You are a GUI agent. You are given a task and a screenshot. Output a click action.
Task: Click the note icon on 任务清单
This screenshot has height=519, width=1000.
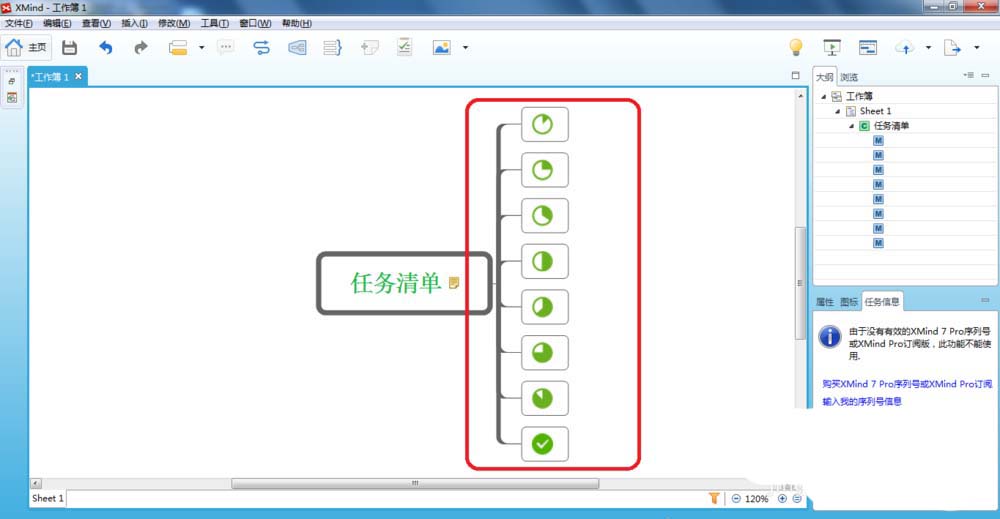(x=454, y=282)
